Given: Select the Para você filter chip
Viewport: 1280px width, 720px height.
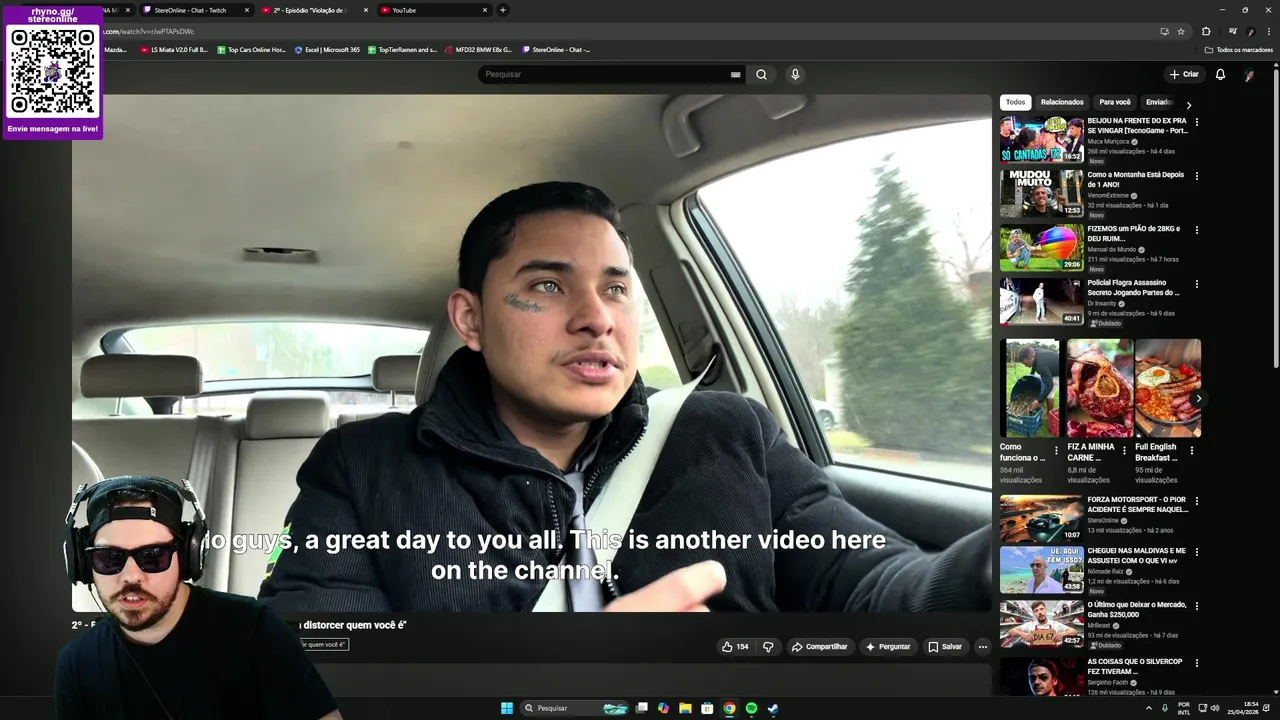Looking at the screenshot, I should (x=1115, y=102).
